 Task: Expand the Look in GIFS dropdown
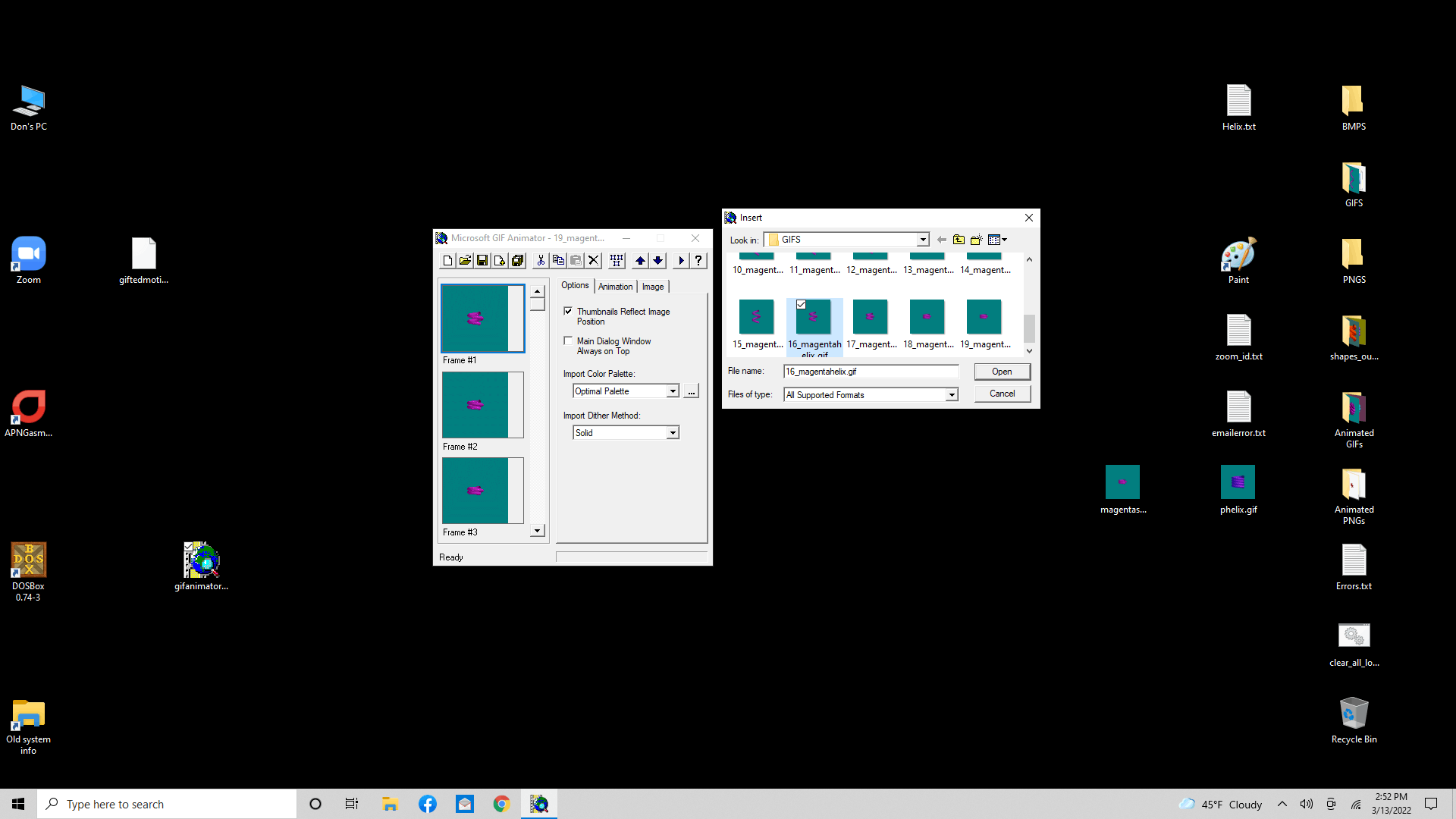(923, 240)
